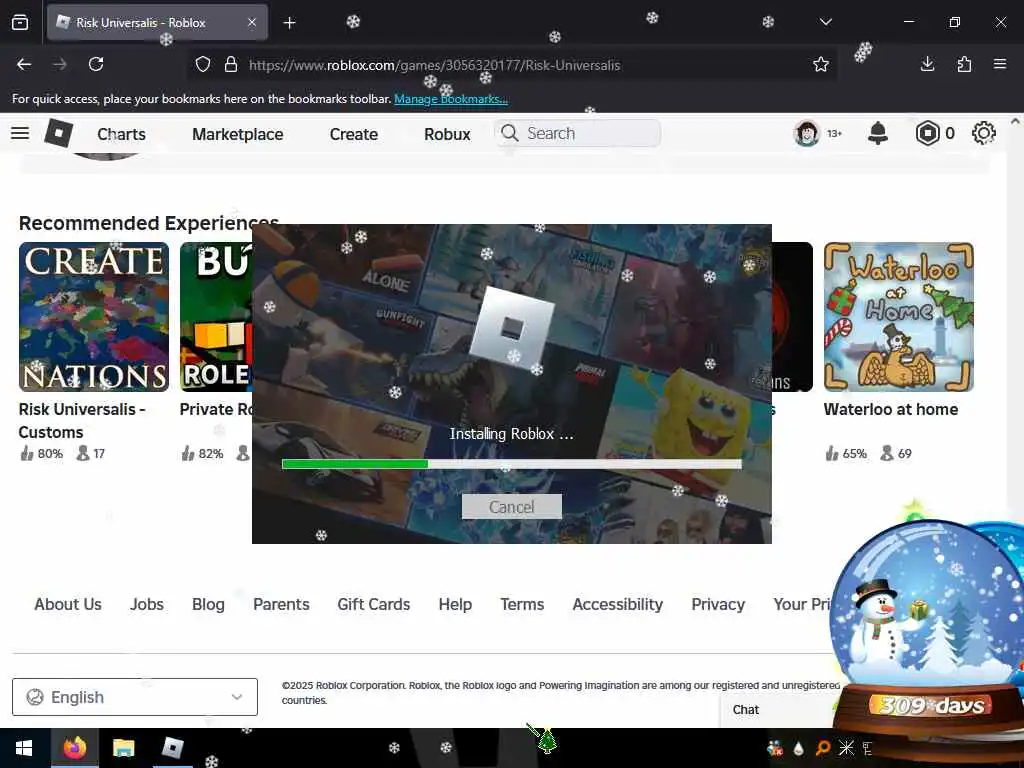Click the Waterloo at home title
Viewport: 1024px width, 768px height.
[x=891, y=409]
